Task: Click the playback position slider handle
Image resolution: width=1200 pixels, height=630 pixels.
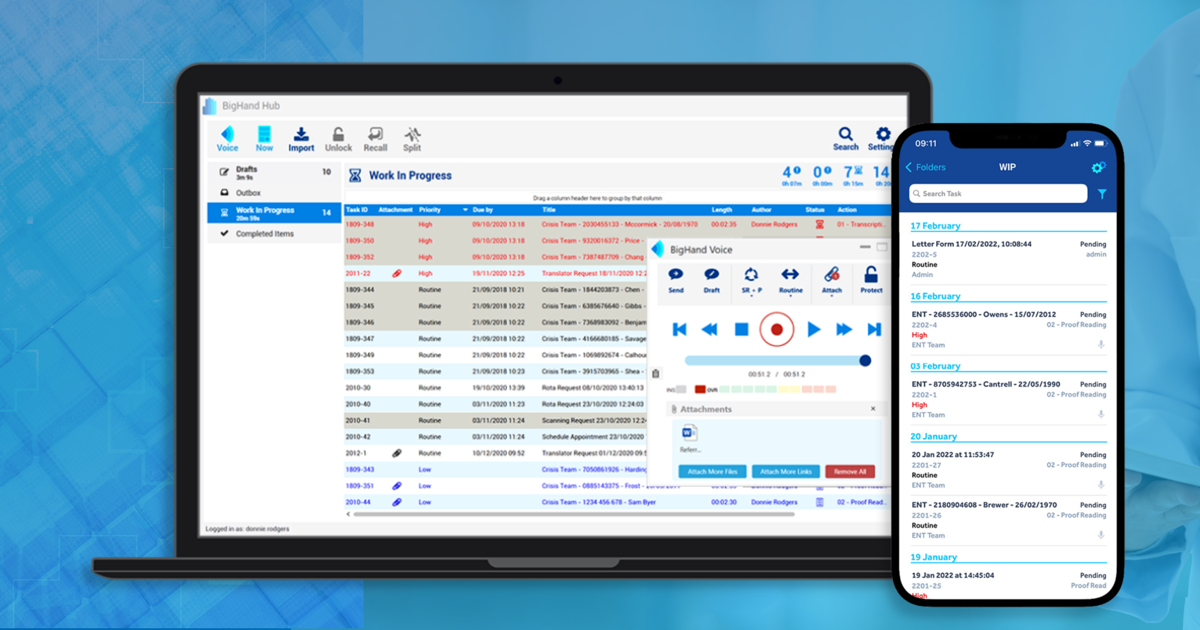Action: click(865, 360)
